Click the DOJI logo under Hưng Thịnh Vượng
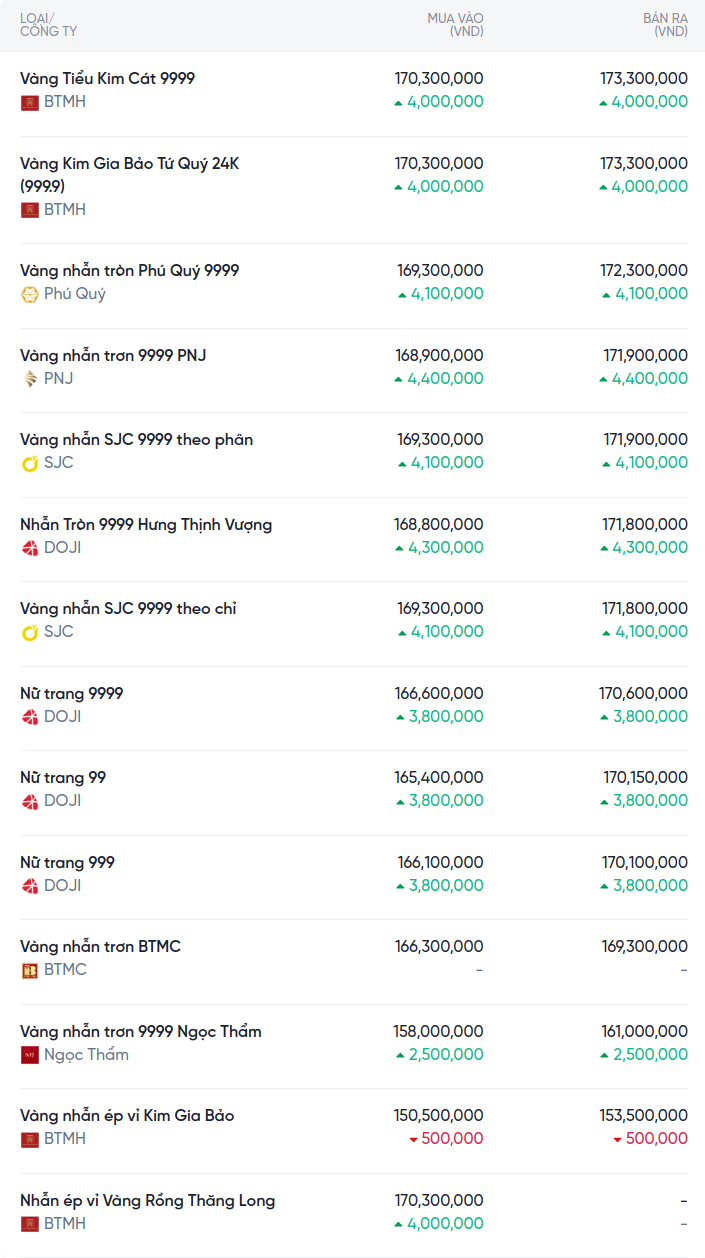The height and width of the screenshot is (1258, 705). pyautogui.click(x=30, y=548)
